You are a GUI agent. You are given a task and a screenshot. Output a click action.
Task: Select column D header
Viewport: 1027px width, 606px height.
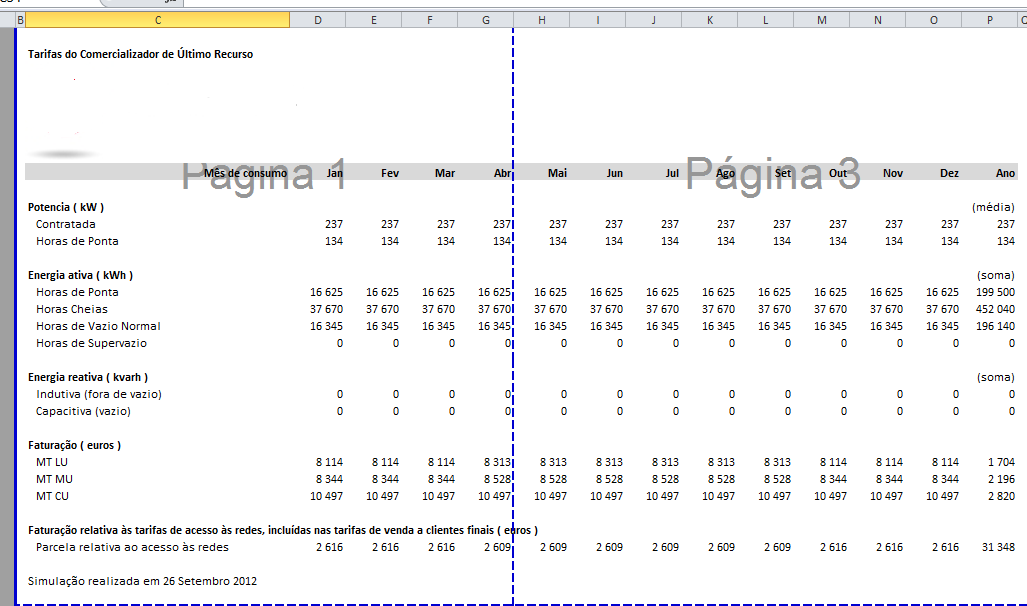click(318, 19)
